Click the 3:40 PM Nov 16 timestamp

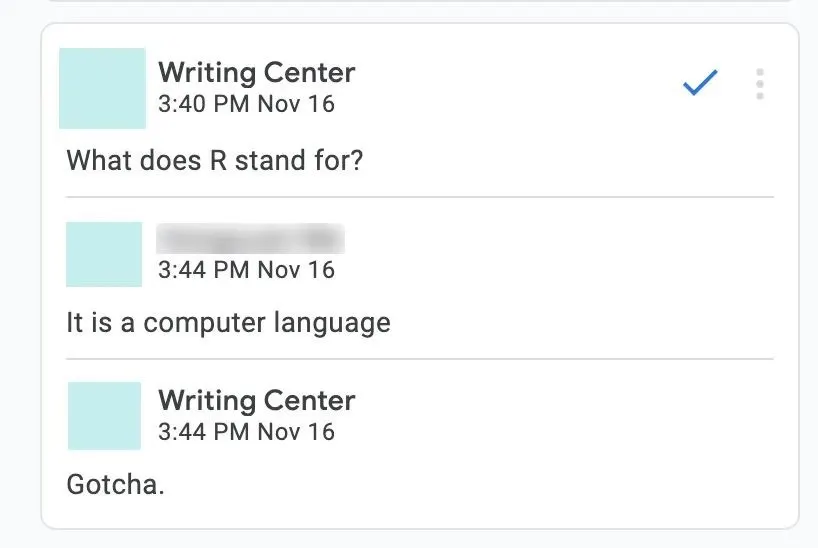click(x=246, y=103)
